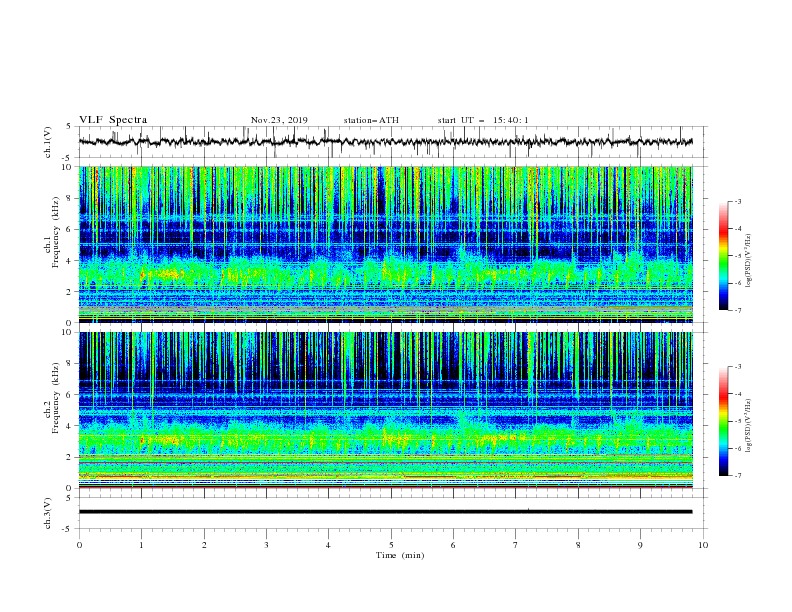Click the date 'Nov.23, 2019'
The width and height of the screenshot is (792, 612).
tap(279, 120)
